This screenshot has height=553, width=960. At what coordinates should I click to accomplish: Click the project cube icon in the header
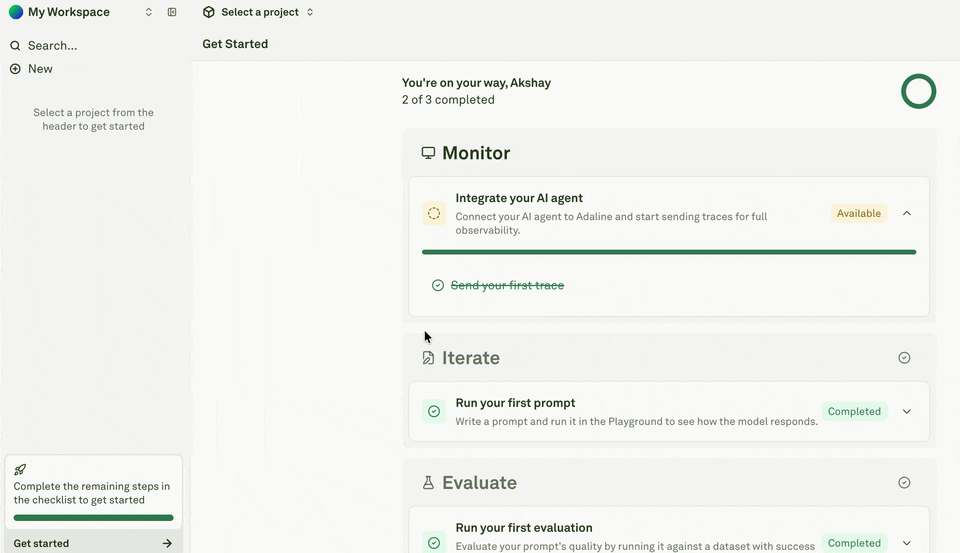pos(209,12)
